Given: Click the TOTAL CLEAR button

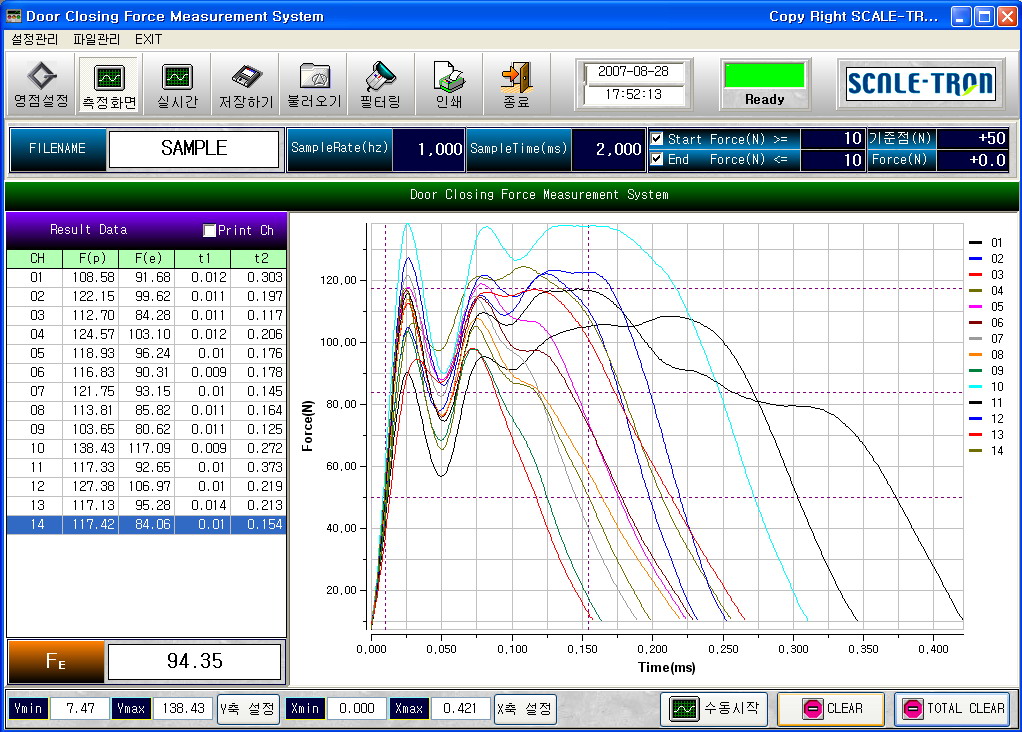Looking at the screenshot, I should click(x=954, y=708).
